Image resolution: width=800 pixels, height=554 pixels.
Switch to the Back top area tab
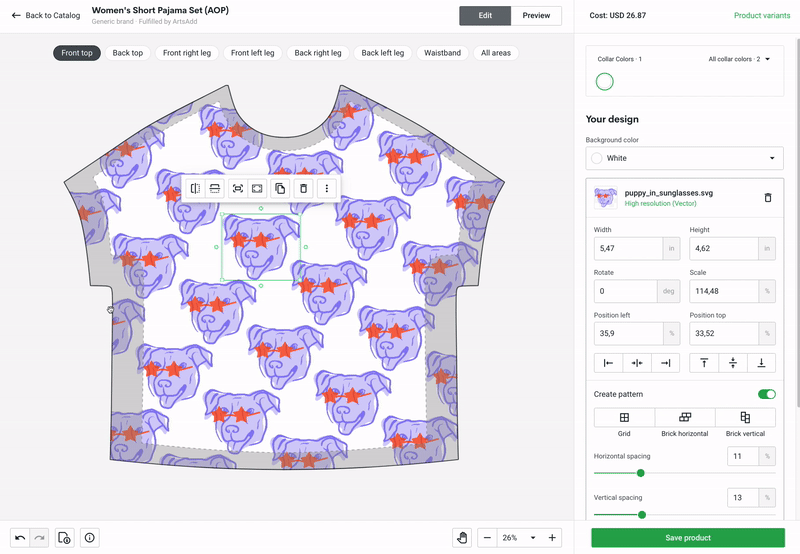click(x=128, y=53)
